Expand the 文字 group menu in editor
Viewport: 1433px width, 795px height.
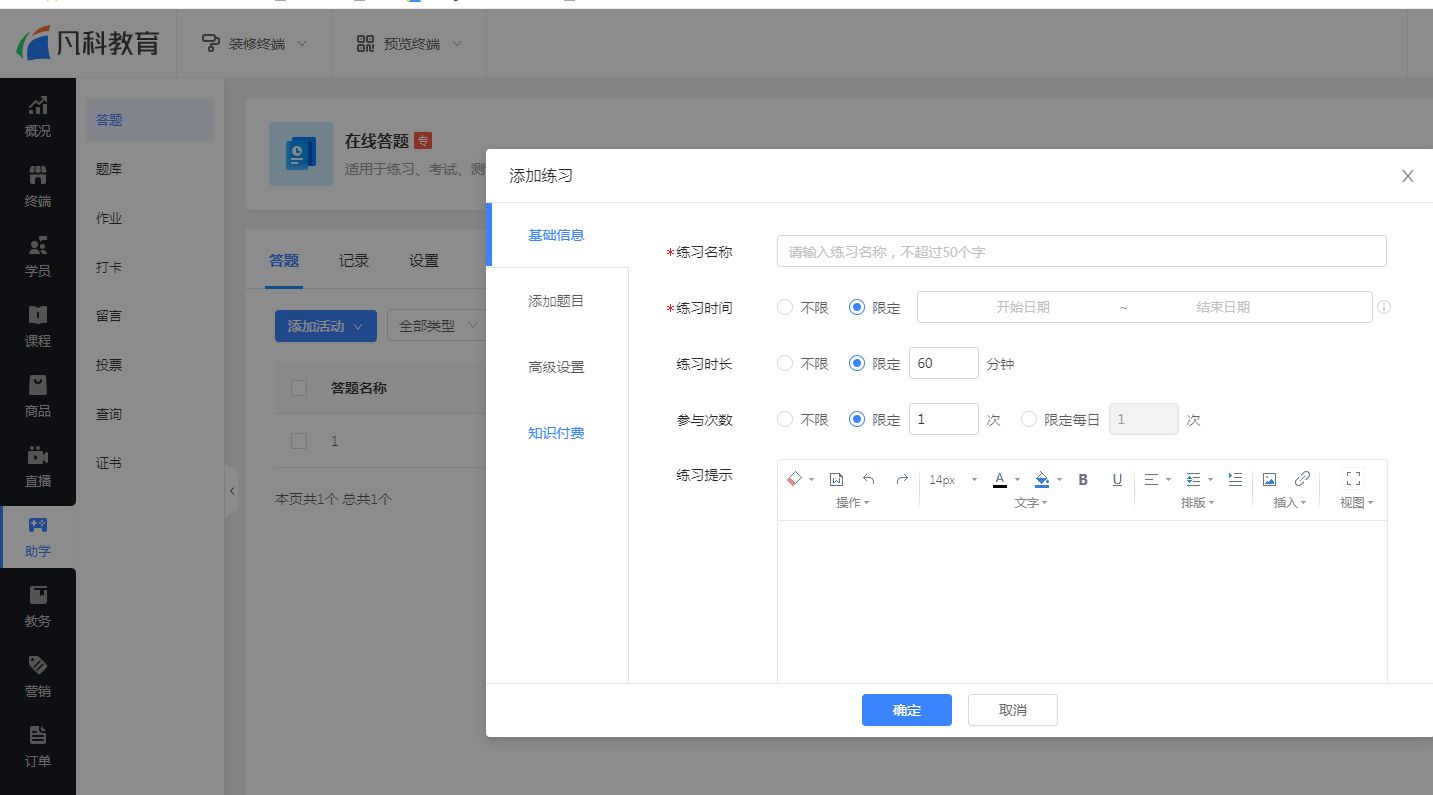click(x=1030, y=502)
